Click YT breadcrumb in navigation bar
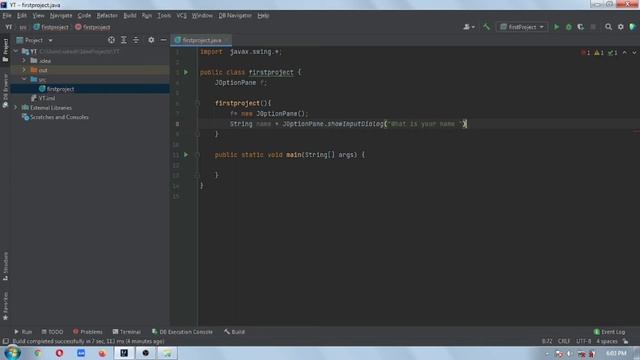Image resolution: width=640 pixels, height=360 pixels. tap(9, 27)
